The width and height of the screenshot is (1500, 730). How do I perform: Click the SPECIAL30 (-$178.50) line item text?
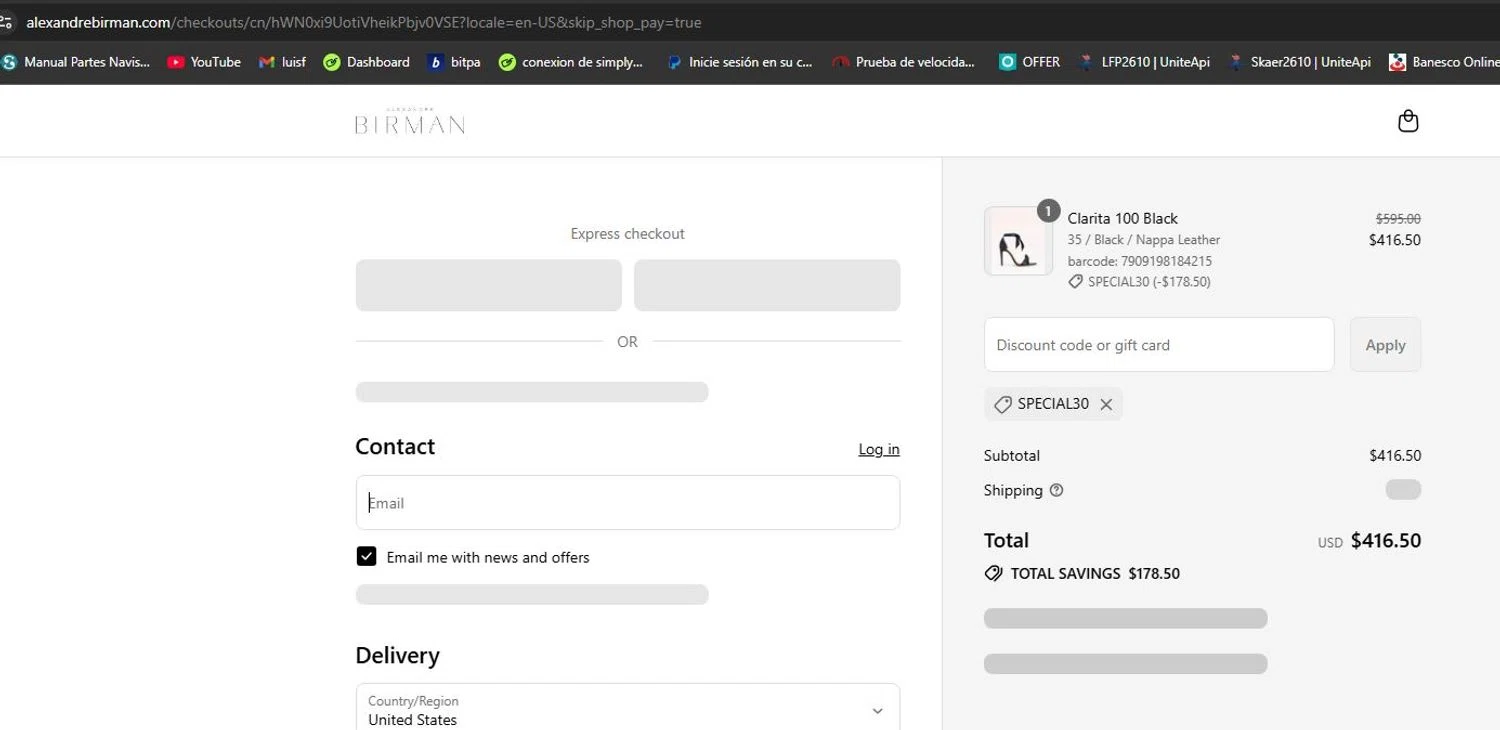1149,282
